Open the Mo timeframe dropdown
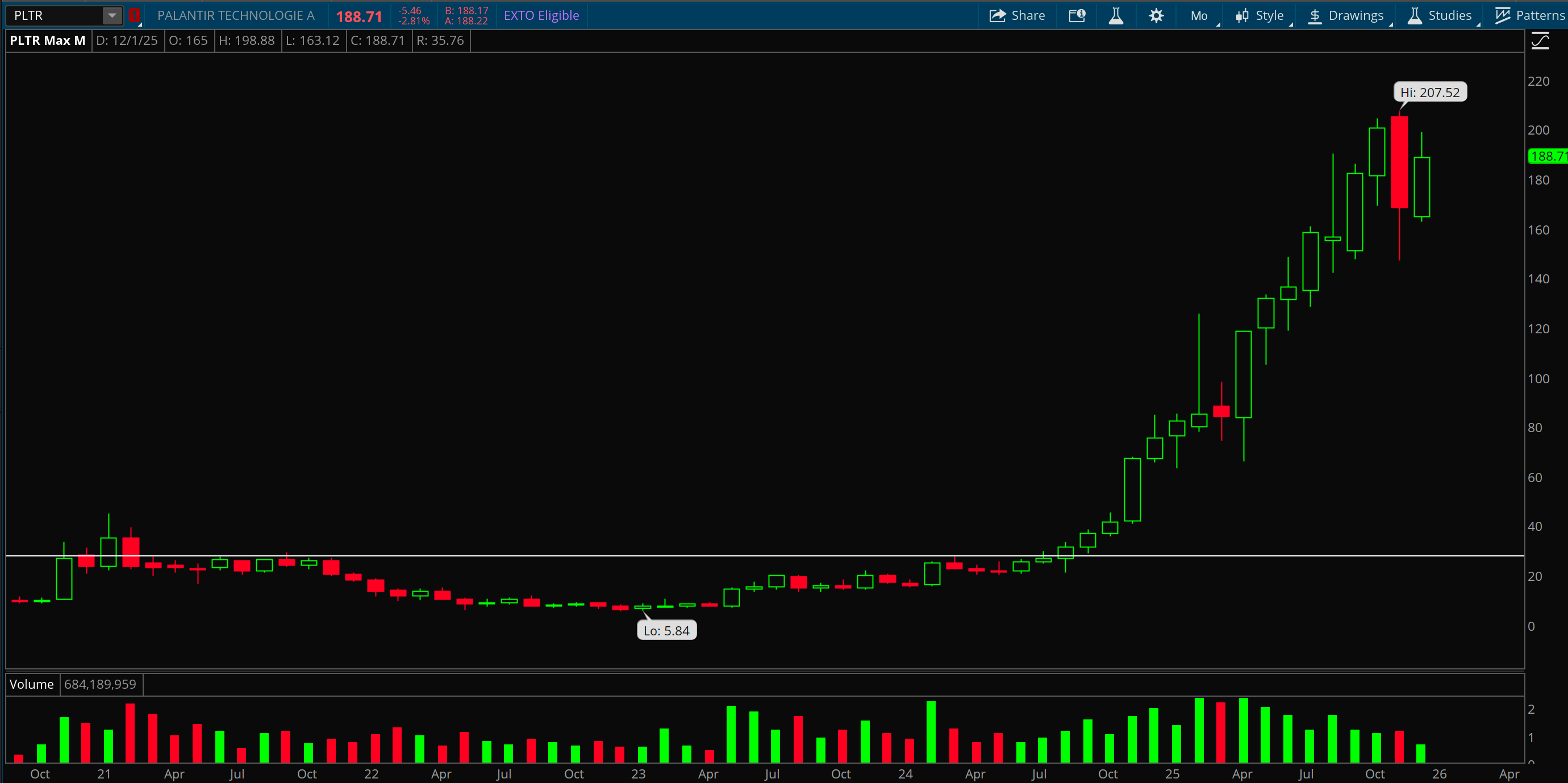Screen dimensions: 1568x783 click(x=1199, y=16)
